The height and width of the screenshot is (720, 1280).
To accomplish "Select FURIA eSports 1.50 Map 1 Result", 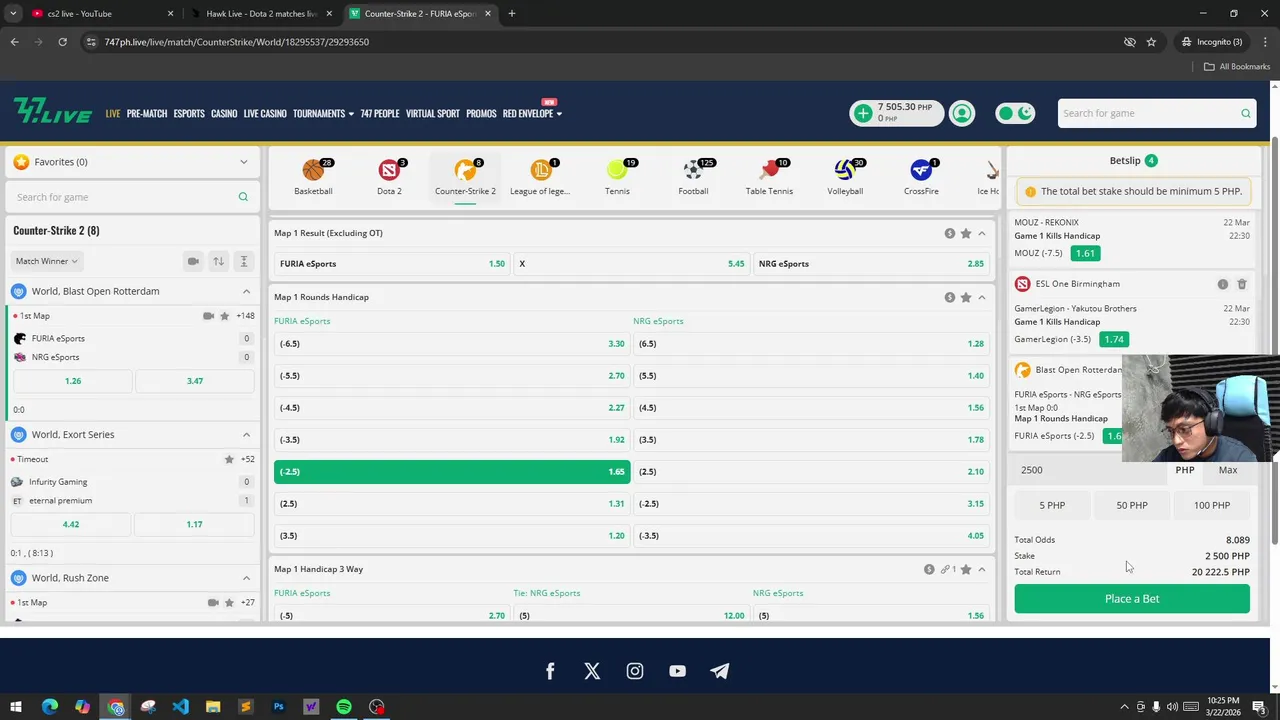I will click(x=392, y=264).
